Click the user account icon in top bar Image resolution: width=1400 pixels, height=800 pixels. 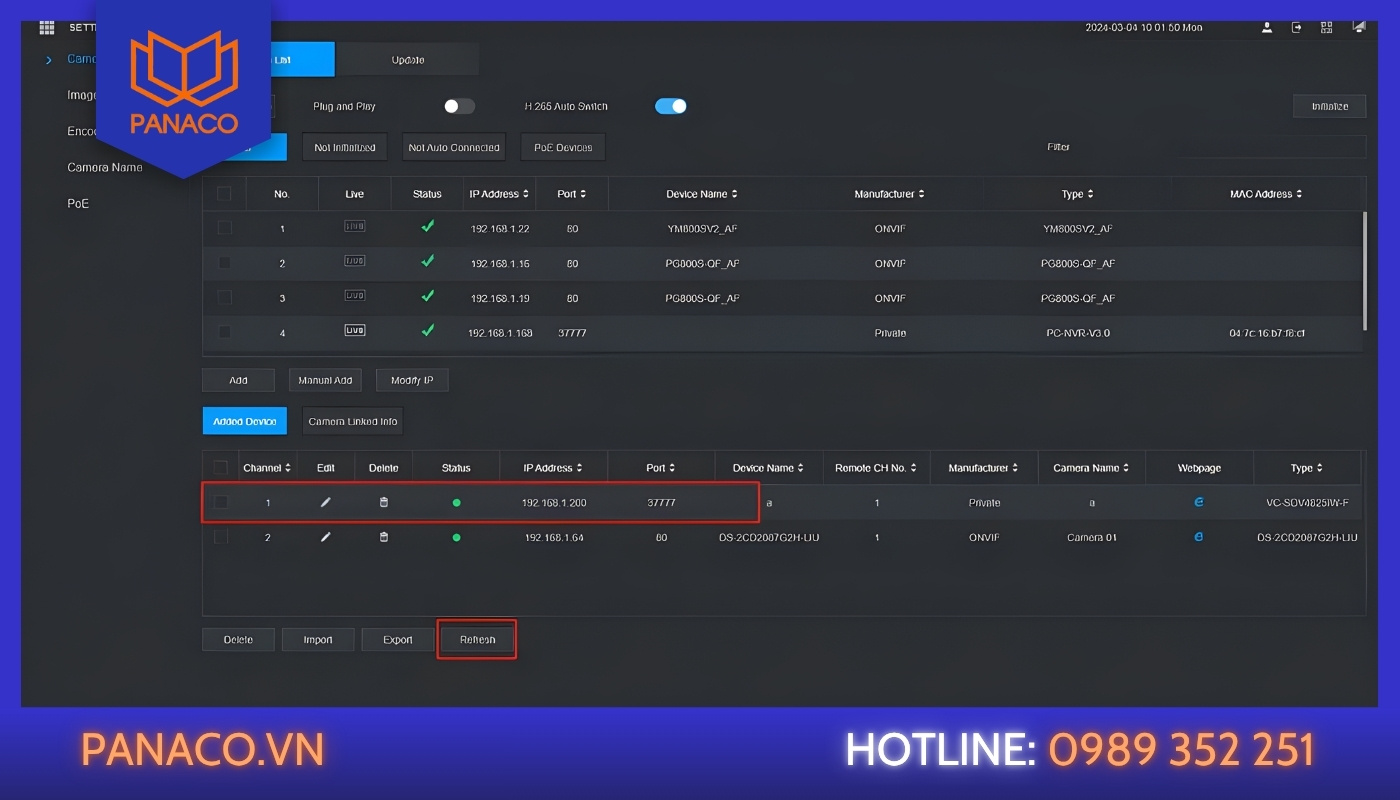point(1267,28)
